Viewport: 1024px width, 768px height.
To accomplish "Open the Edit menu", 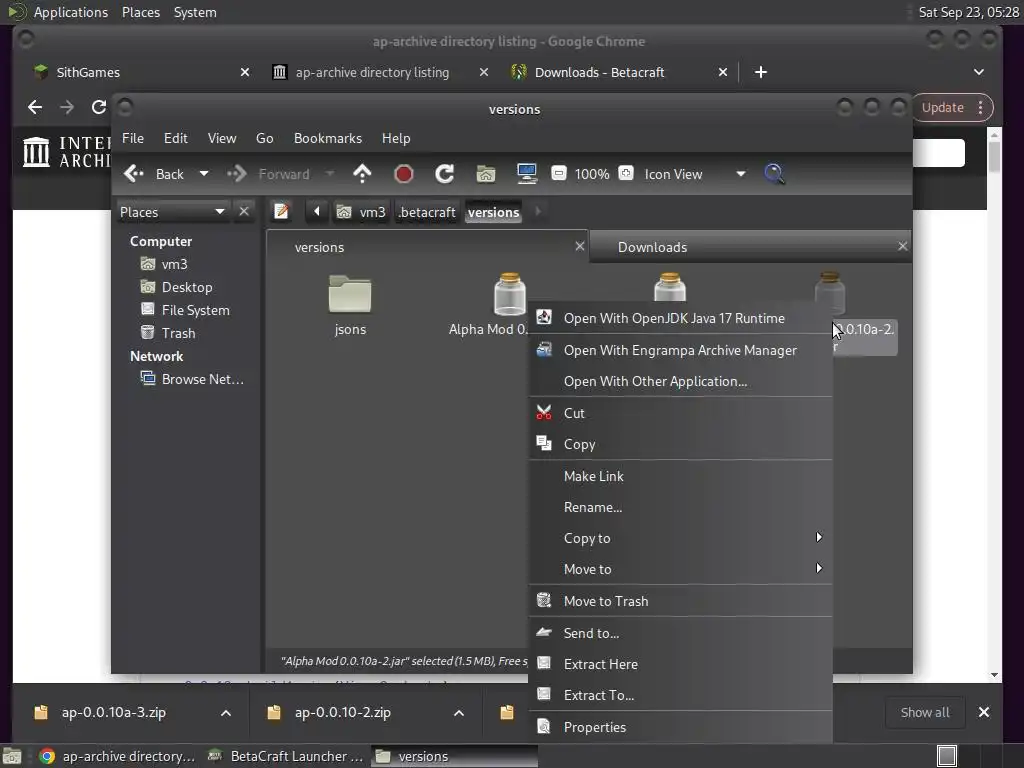I will point(175,138).
